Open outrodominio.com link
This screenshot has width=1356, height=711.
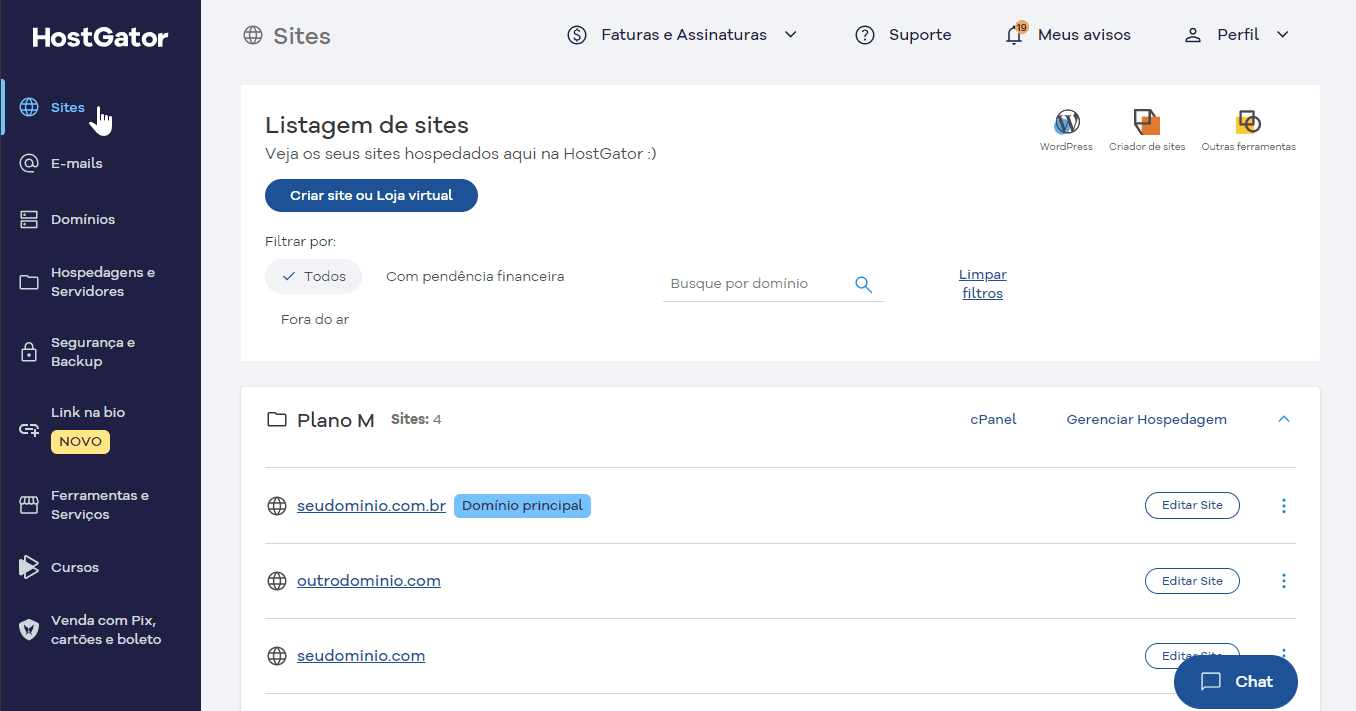(x=369, y=581)
